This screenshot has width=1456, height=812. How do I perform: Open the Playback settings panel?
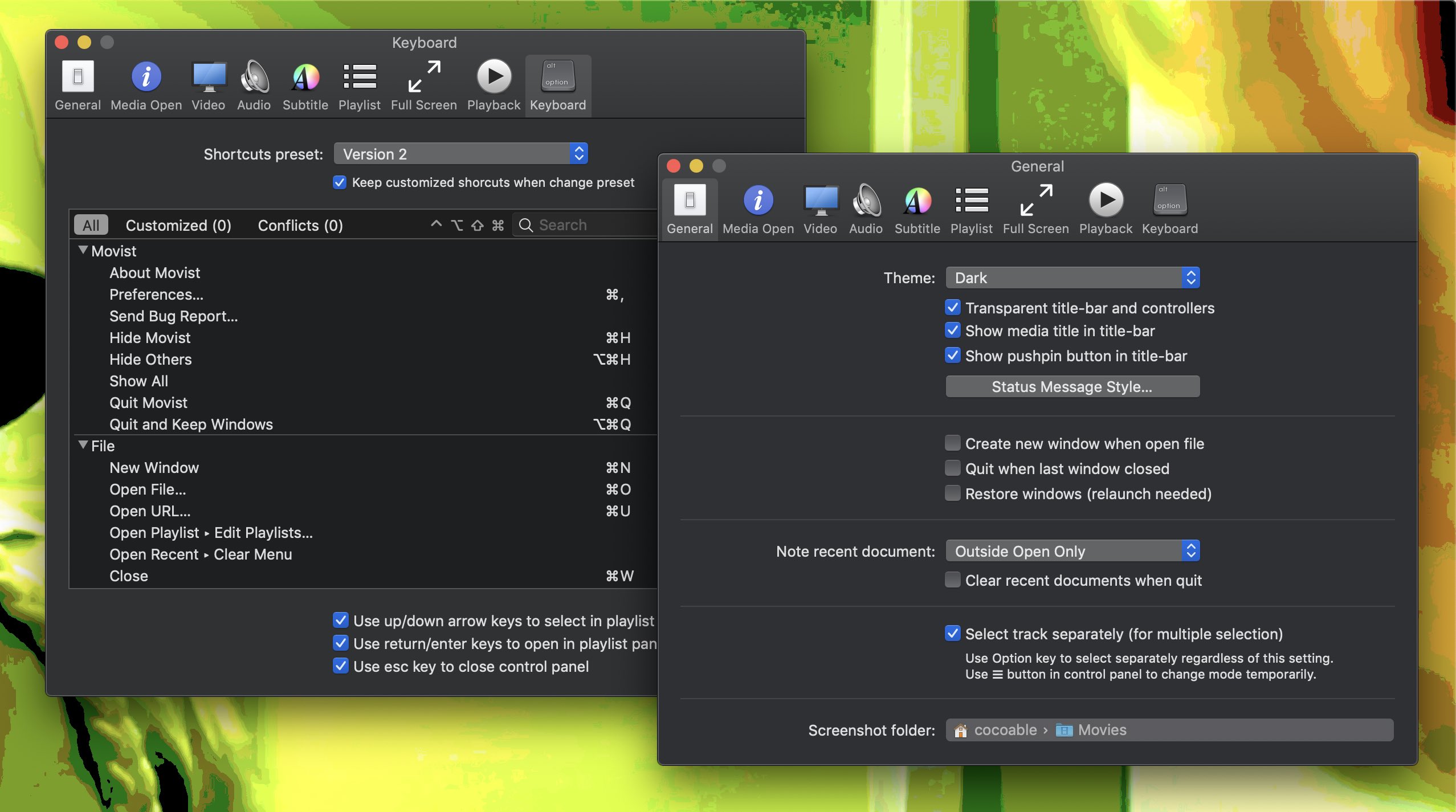tap(1105, 207)
